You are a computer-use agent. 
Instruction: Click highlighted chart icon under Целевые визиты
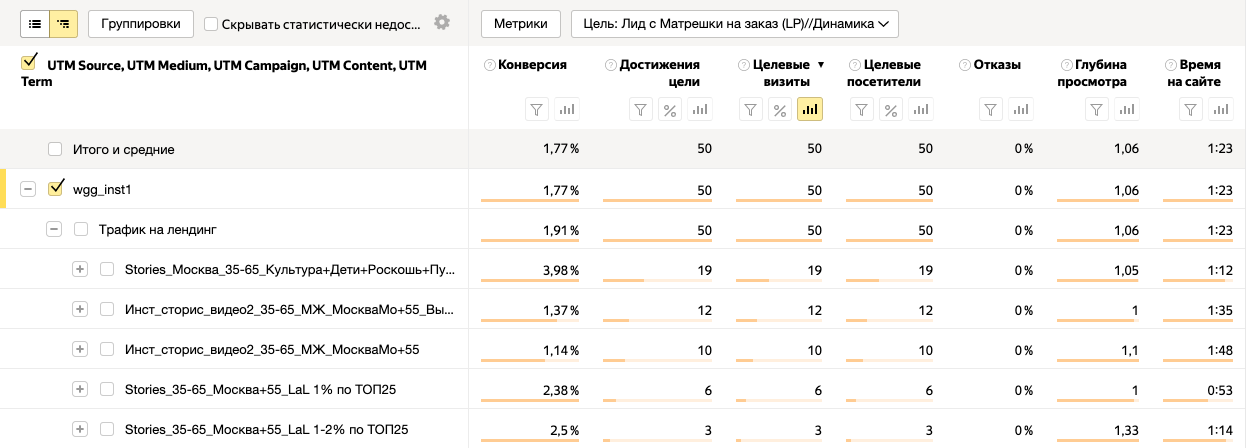click(x=810, y=109)
